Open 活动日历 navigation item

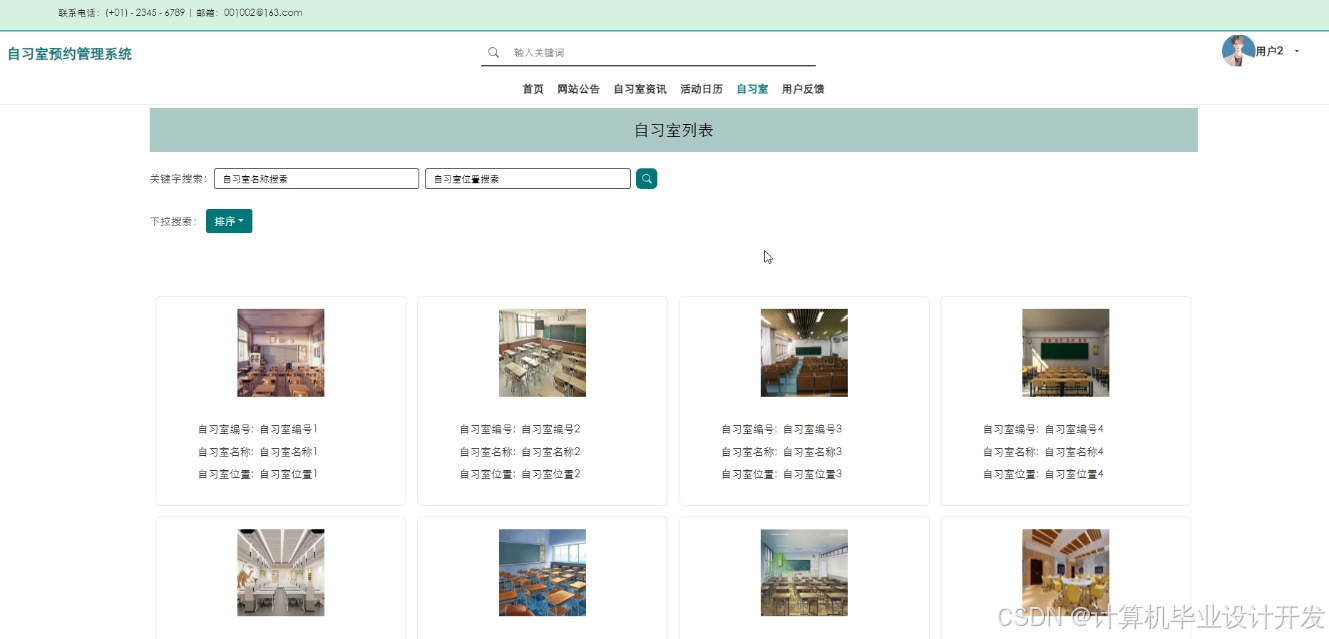click(701, 89)
